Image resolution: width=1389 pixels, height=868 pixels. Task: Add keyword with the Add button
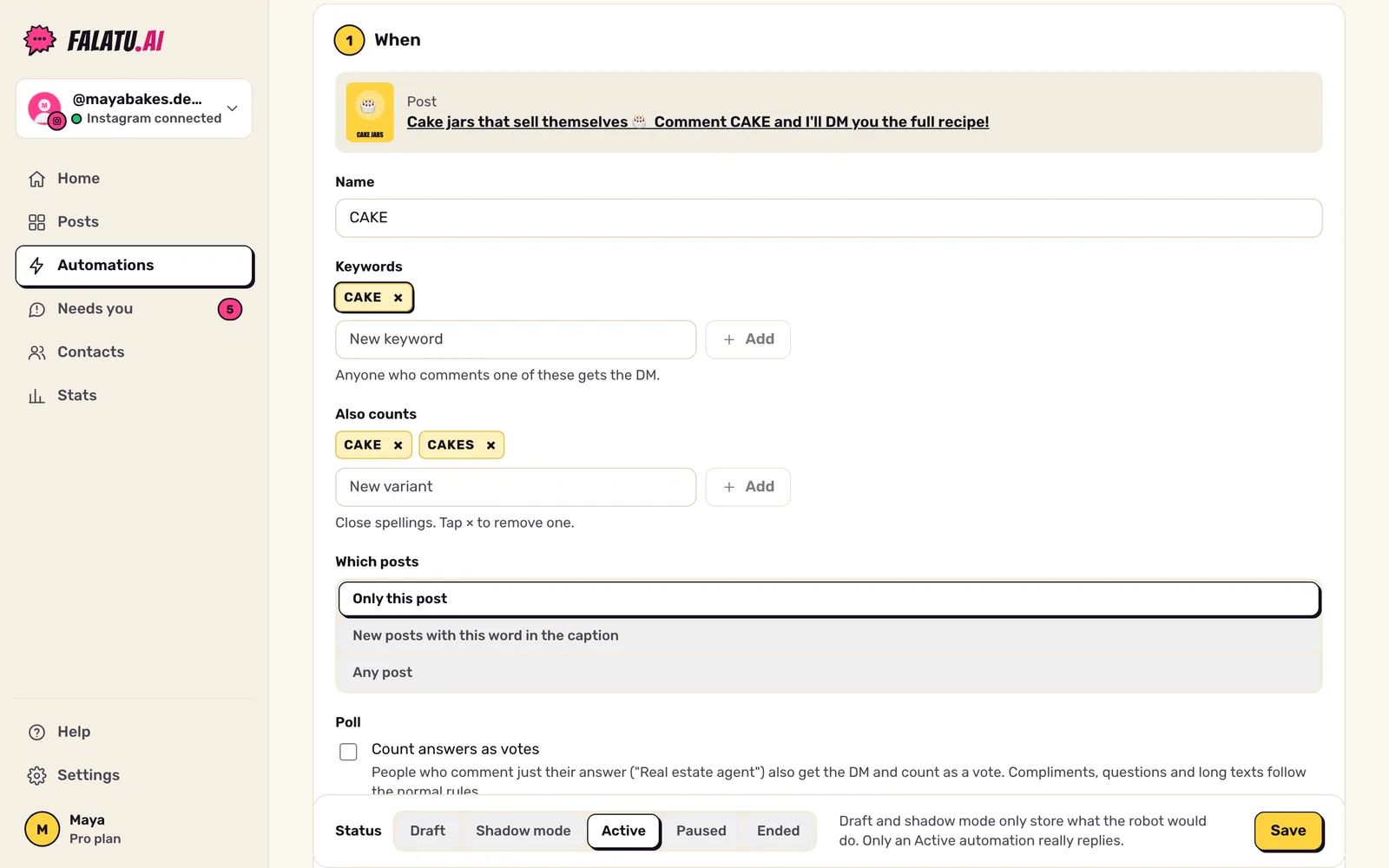747,339
